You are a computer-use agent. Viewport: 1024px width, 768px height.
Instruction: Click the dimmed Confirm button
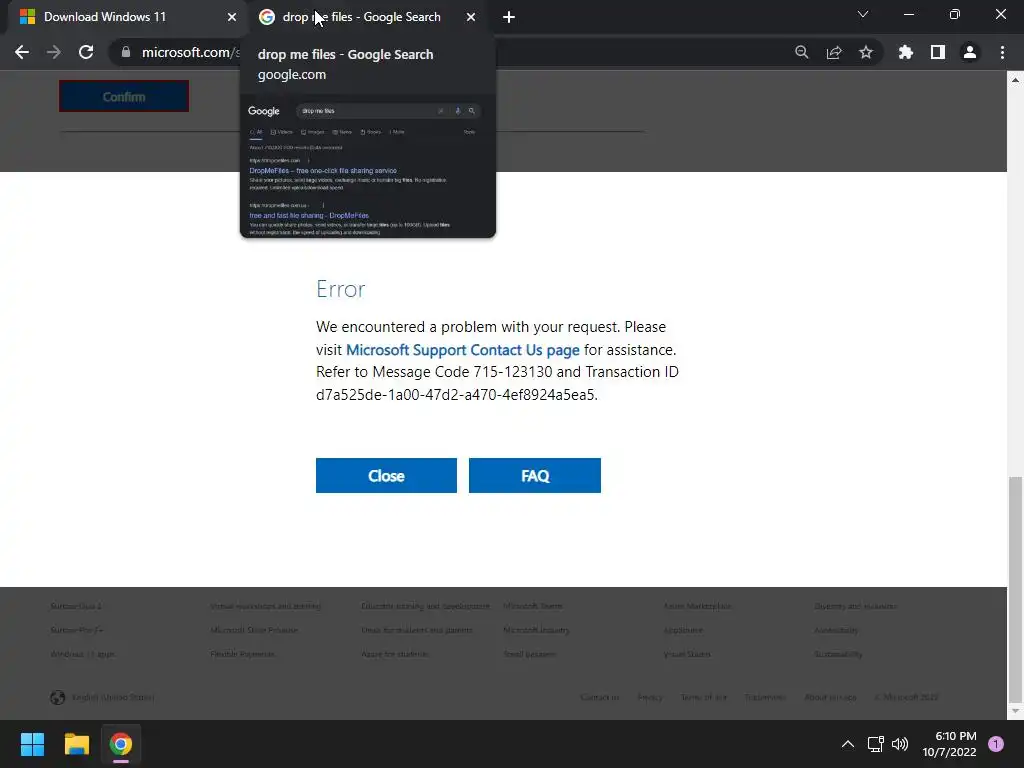coord(124,97)
